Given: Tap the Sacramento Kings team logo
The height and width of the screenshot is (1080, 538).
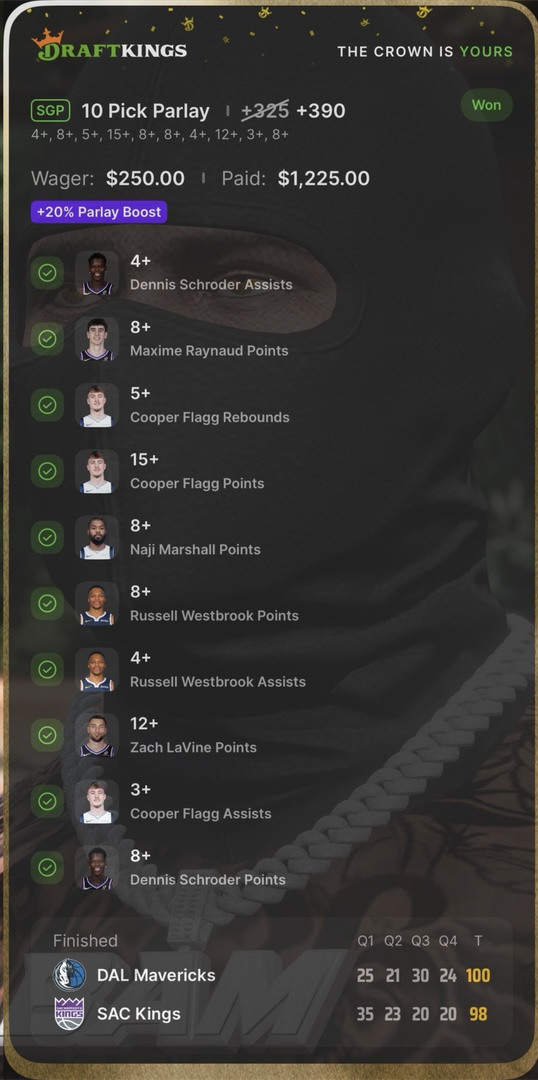Looking at the screenshot, I should (70, 1014).
